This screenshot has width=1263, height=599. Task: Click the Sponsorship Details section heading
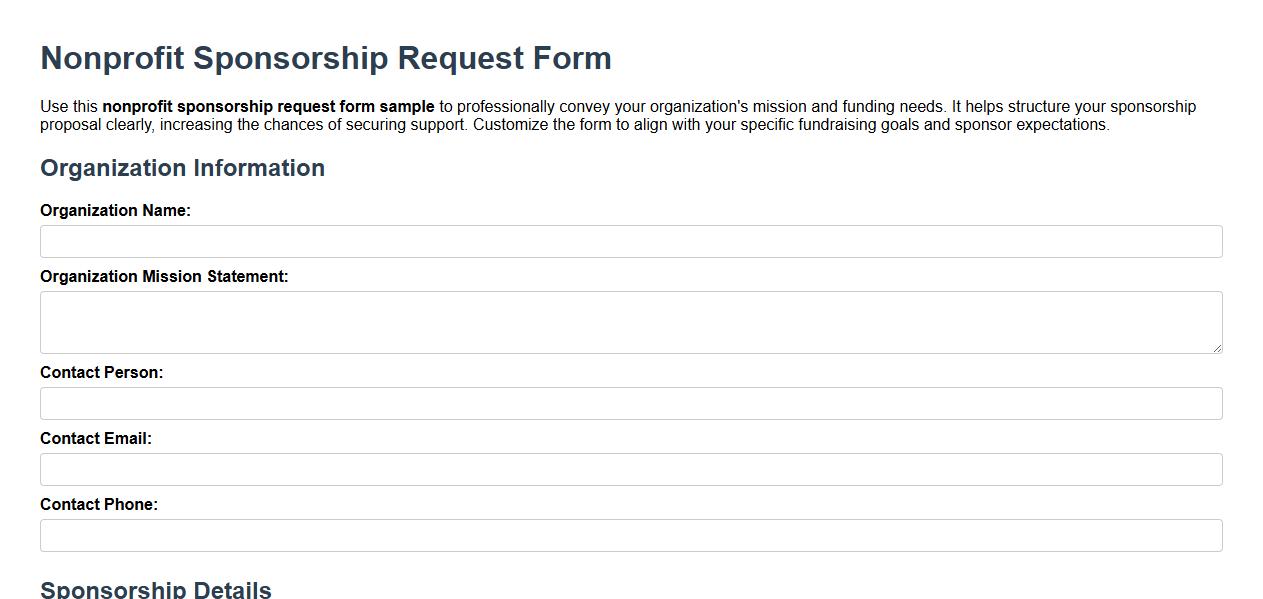pos(155,589)
